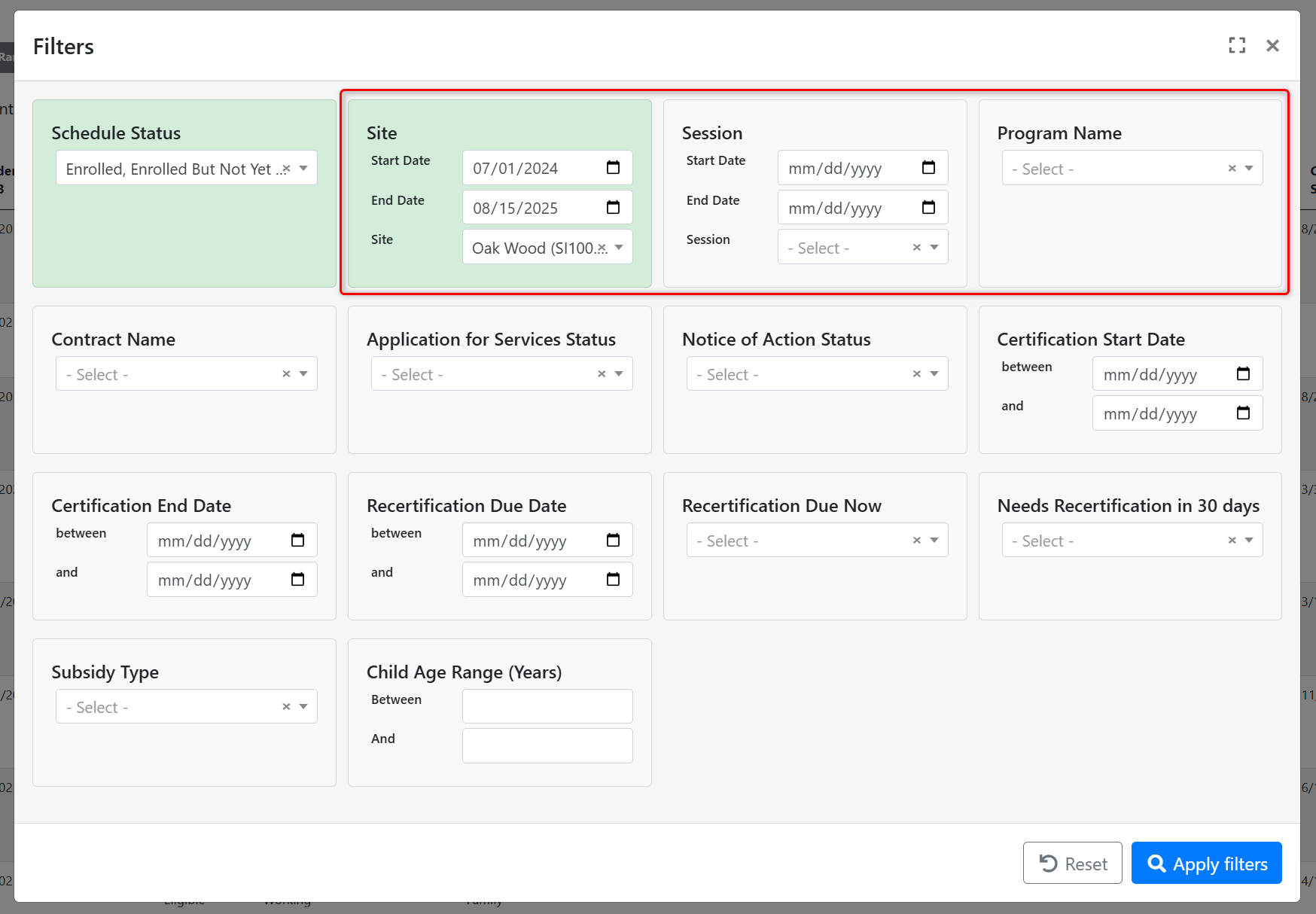This screenshot has width=1316, height=914.
Task: Clear Notice of Action Status selection
Action: pyautogui.click(x=917, y=374)
